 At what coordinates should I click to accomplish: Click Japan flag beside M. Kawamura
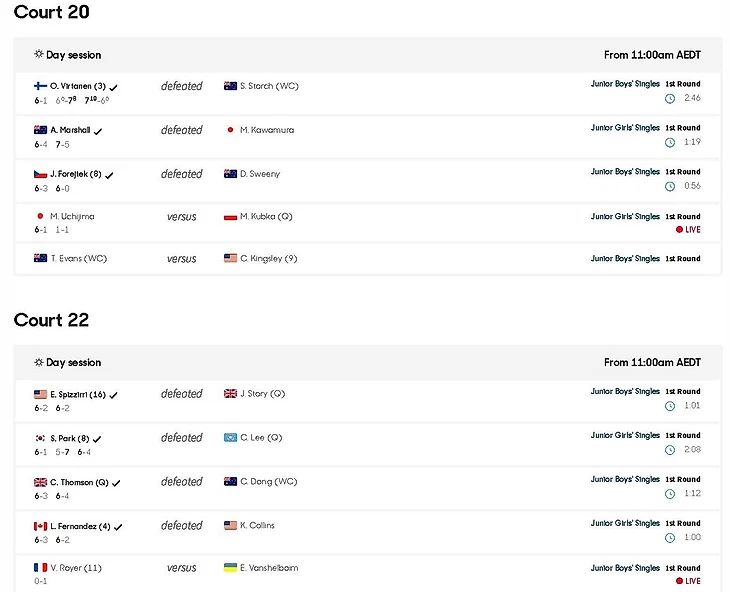(230, 130)
